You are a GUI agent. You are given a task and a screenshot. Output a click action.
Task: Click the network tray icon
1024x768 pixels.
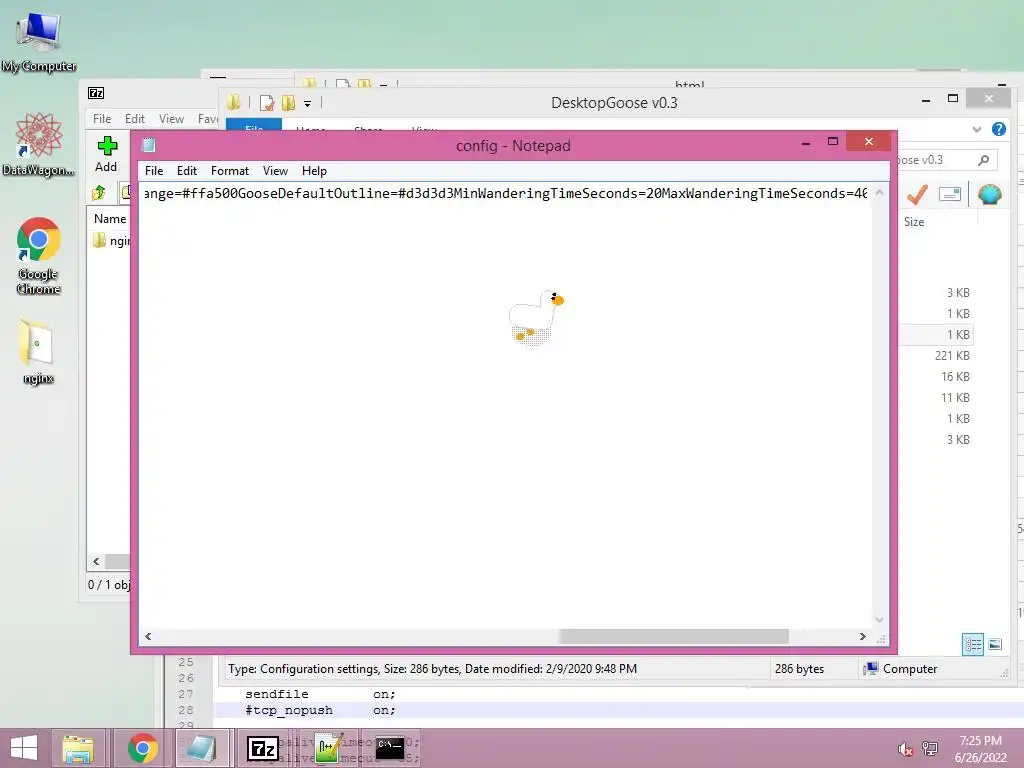pyautogui.click(x=930, y=749)
